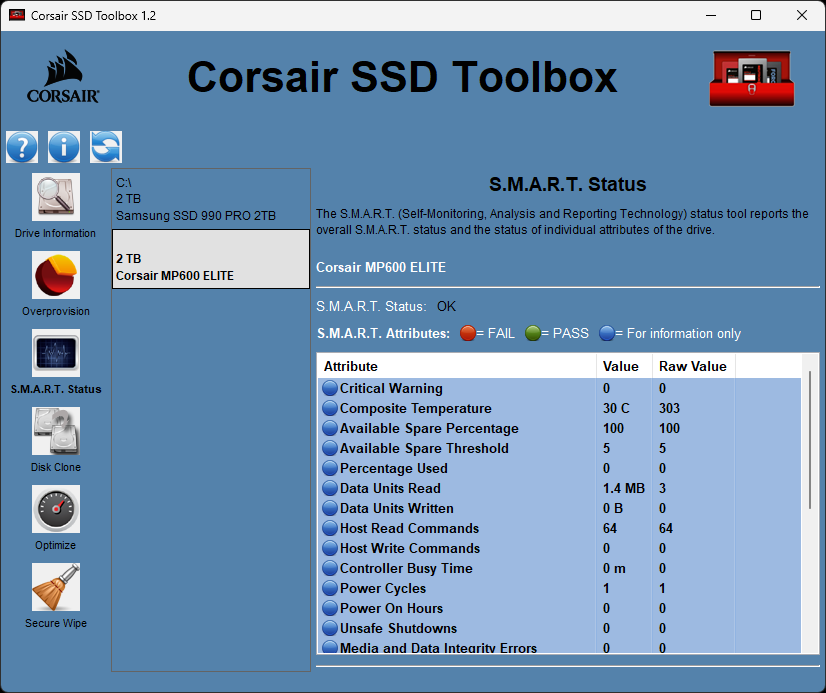View program info with the info icon

click(63, 146)
